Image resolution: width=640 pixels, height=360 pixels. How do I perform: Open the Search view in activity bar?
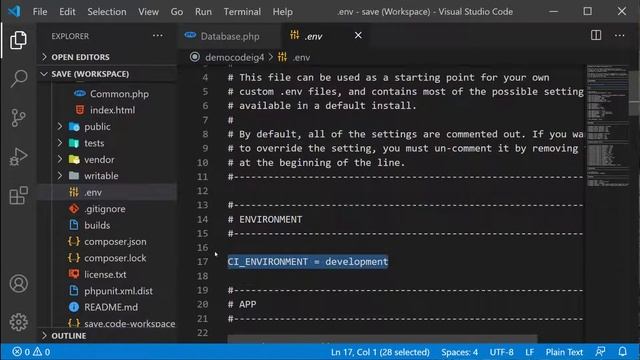[18, 78]
